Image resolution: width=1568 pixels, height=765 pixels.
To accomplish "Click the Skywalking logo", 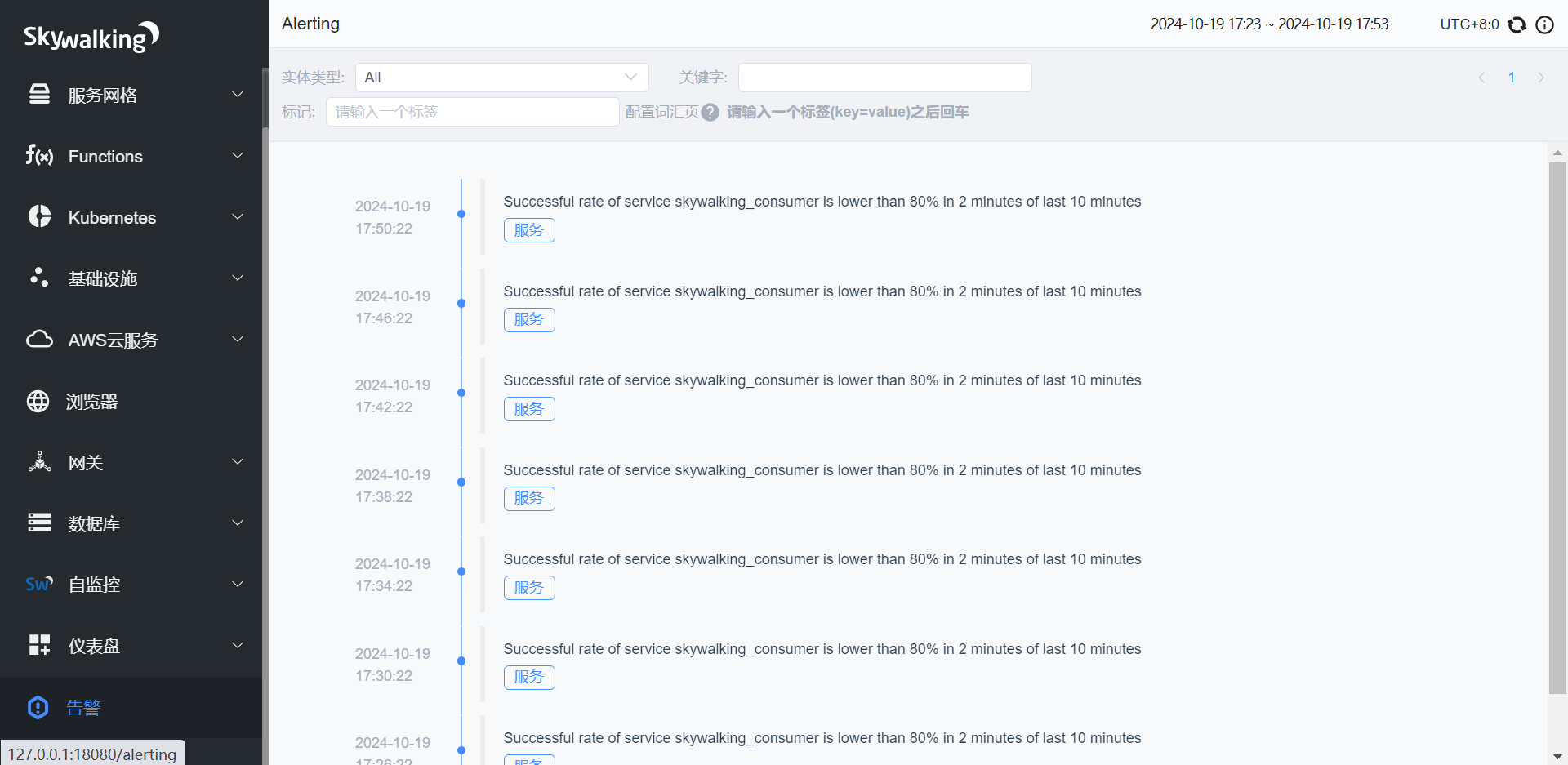I will coord(91,37).
